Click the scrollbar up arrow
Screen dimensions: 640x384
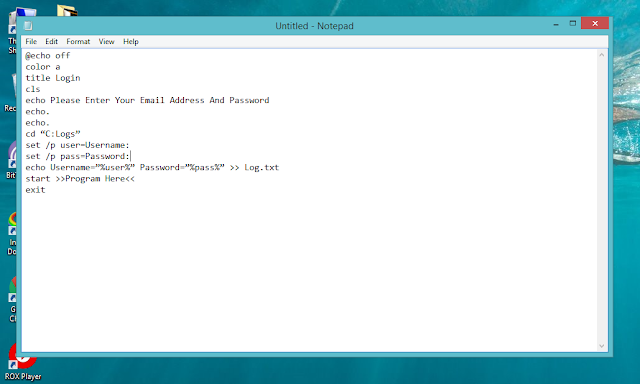click(602, 55)
